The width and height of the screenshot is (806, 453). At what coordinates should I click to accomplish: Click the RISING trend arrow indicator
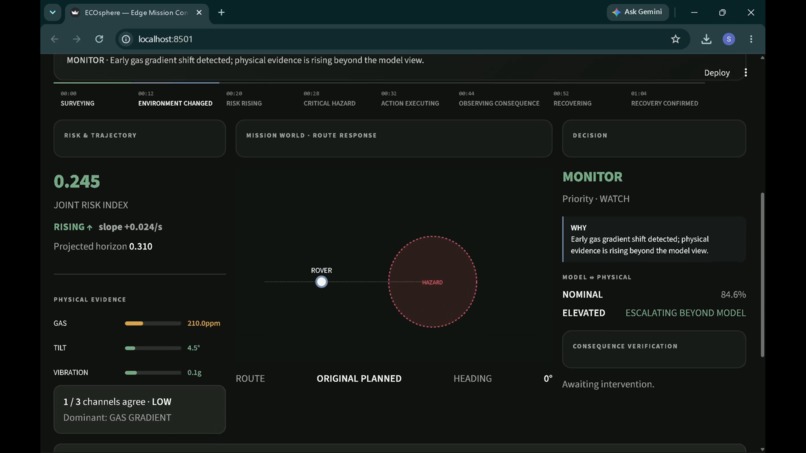point(73,227)
